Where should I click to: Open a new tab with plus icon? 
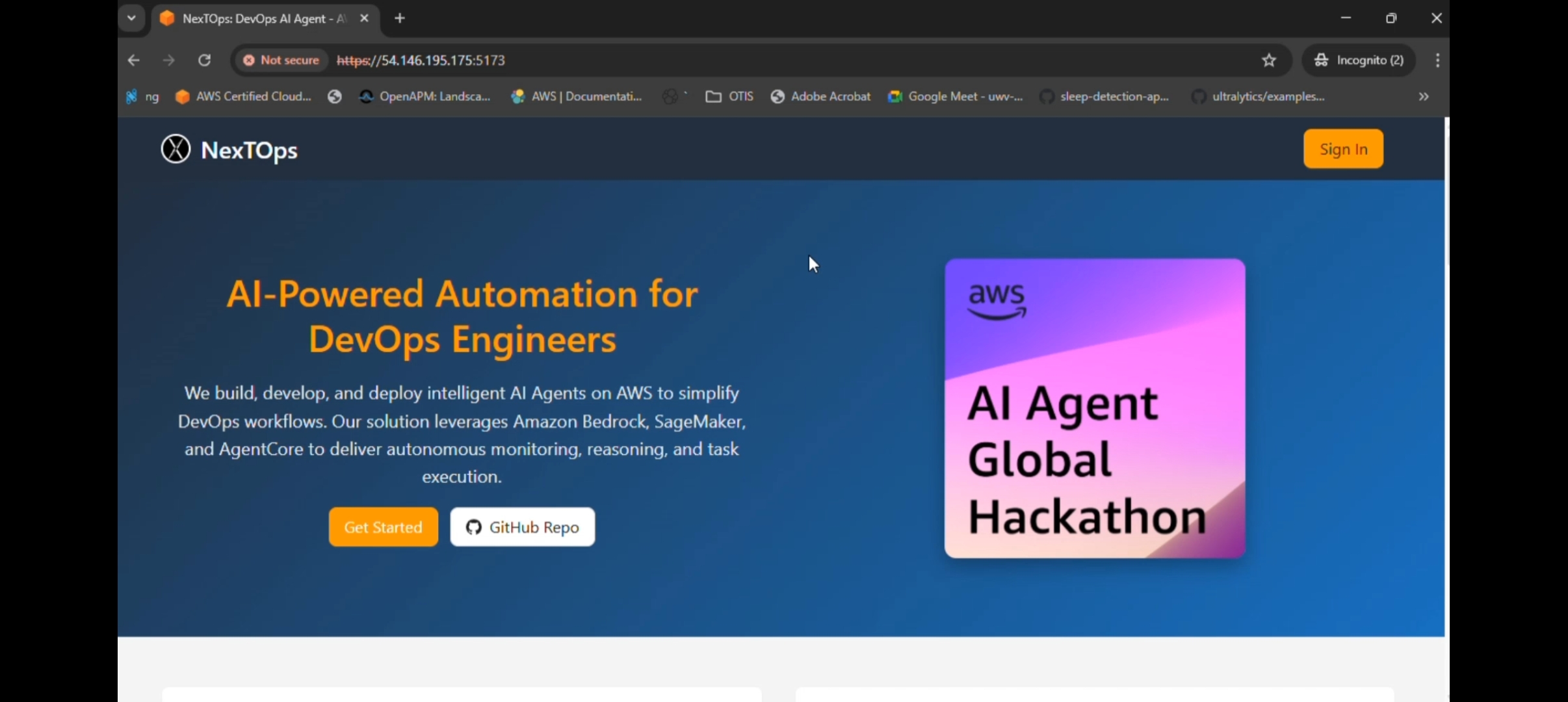coord(400,19)
